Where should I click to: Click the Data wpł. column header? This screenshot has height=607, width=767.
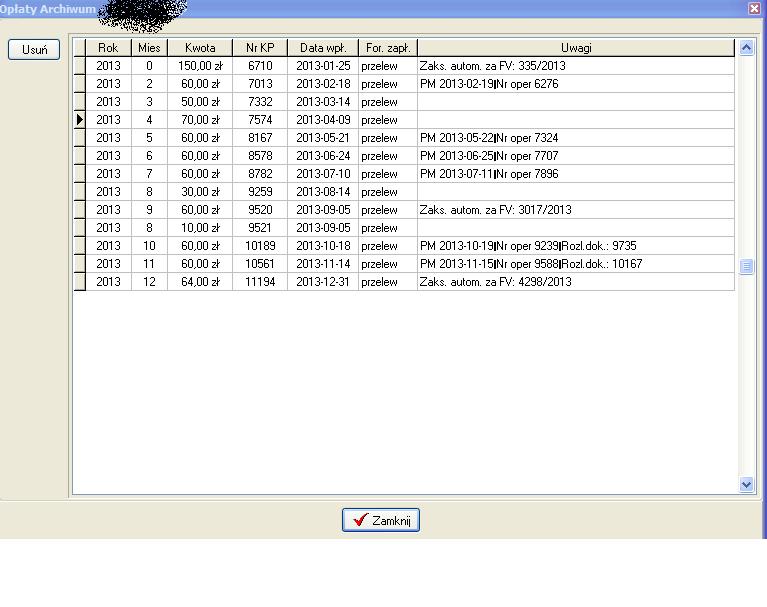(322, 48)
